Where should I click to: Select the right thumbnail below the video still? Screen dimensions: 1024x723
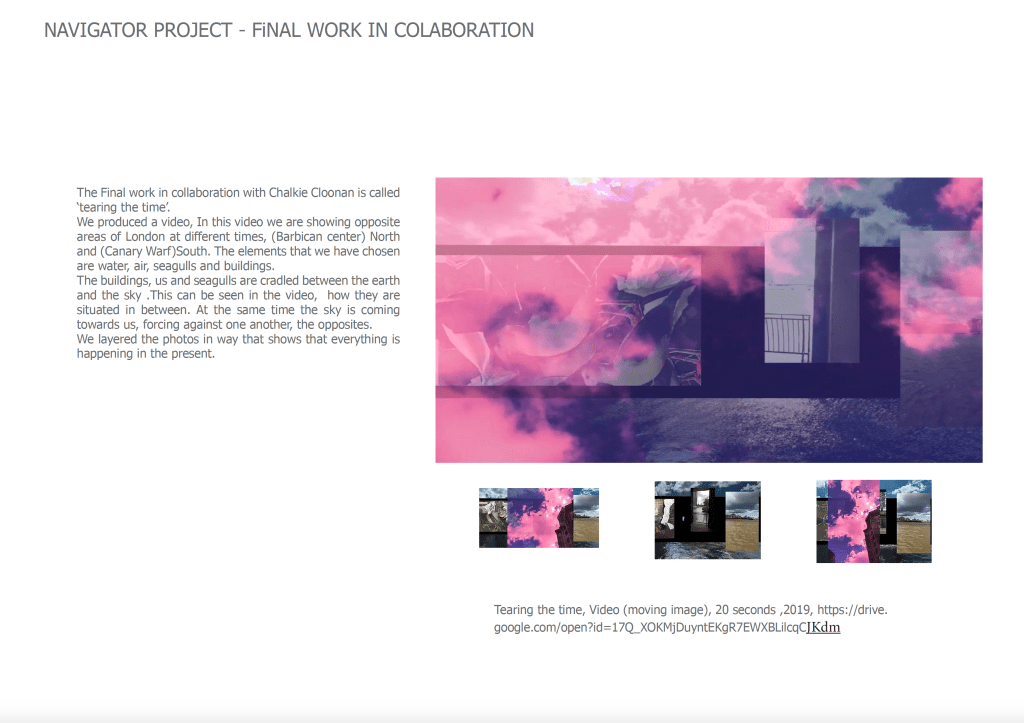click(873, 521)
